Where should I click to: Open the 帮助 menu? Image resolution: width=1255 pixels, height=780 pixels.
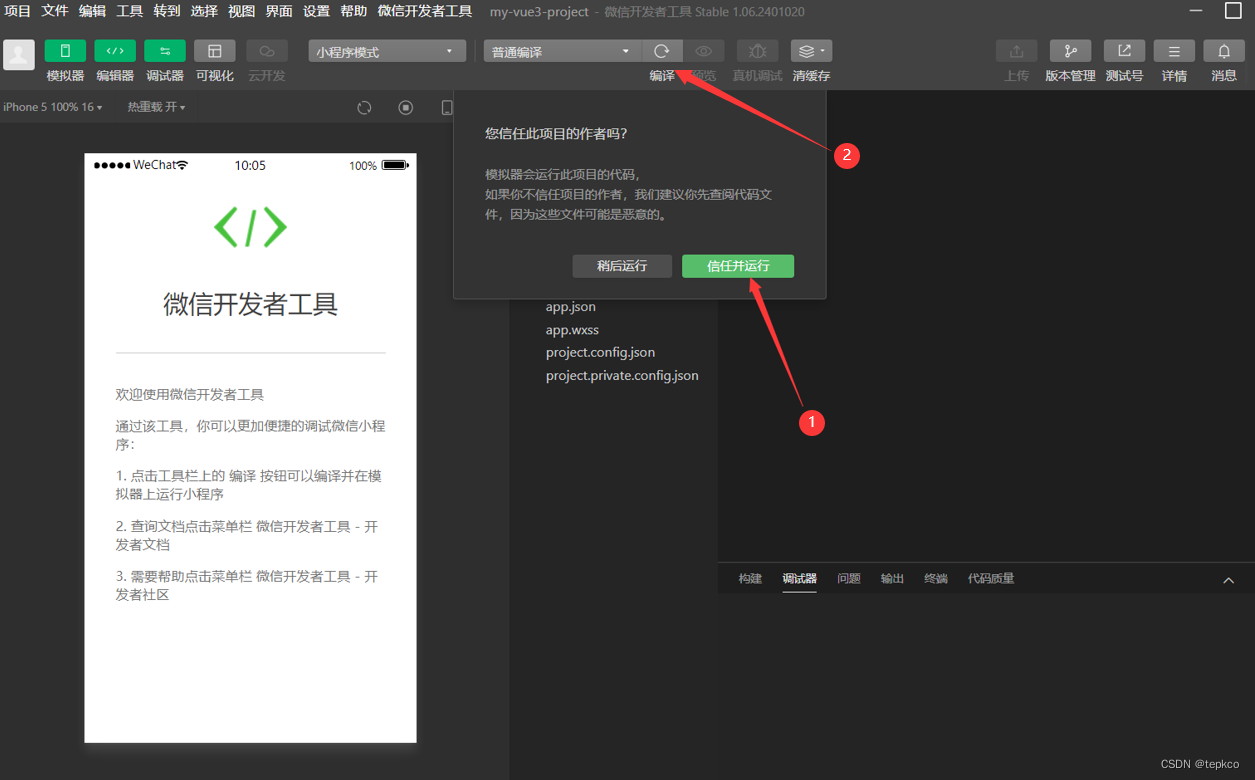tap(354, 11)
